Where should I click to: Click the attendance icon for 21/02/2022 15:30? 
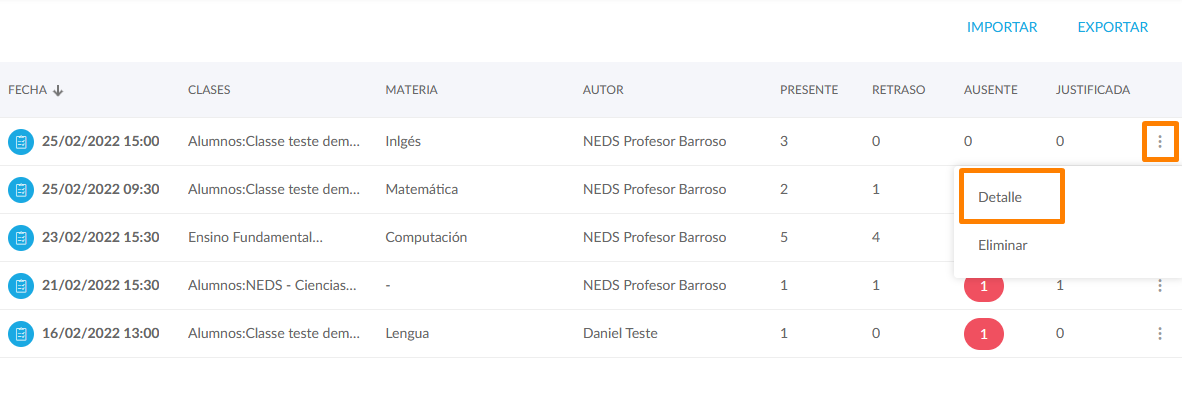coord(21,286)
